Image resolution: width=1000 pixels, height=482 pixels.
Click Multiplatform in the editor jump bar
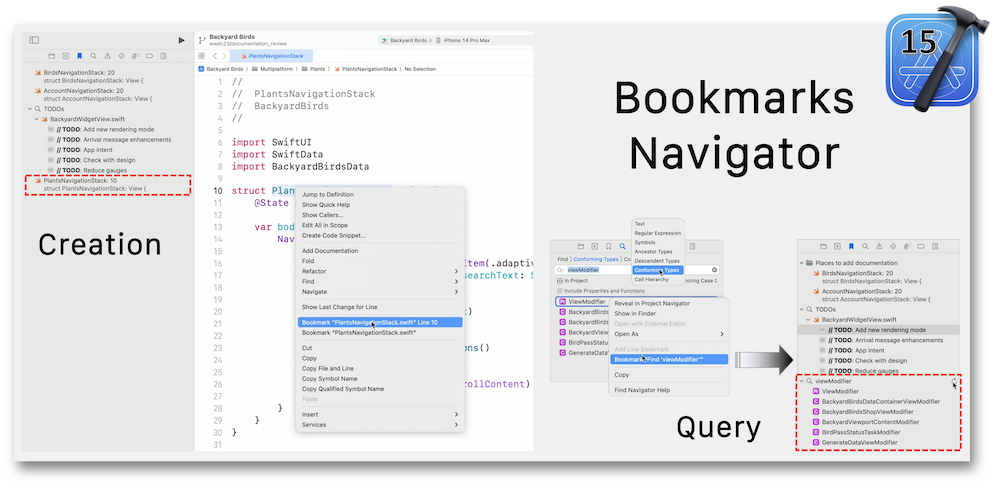[x=272, y=68]
